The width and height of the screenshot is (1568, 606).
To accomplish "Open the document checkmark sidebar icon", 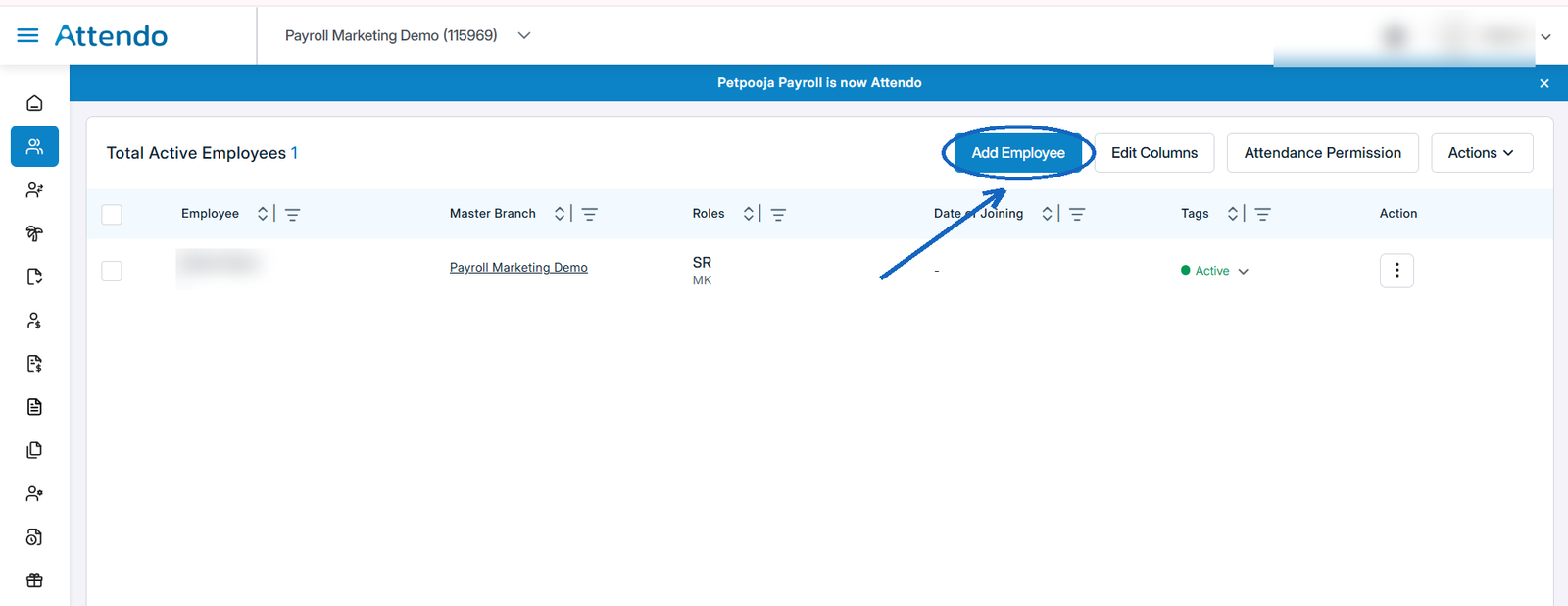I will pos(34,277).
